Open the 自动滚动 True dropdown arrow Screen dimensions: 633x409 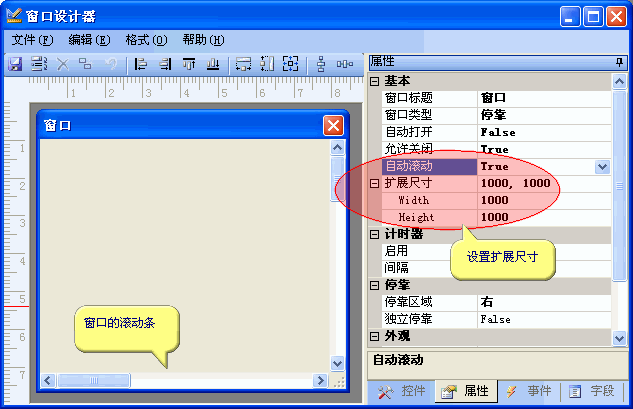click(602, 167)
